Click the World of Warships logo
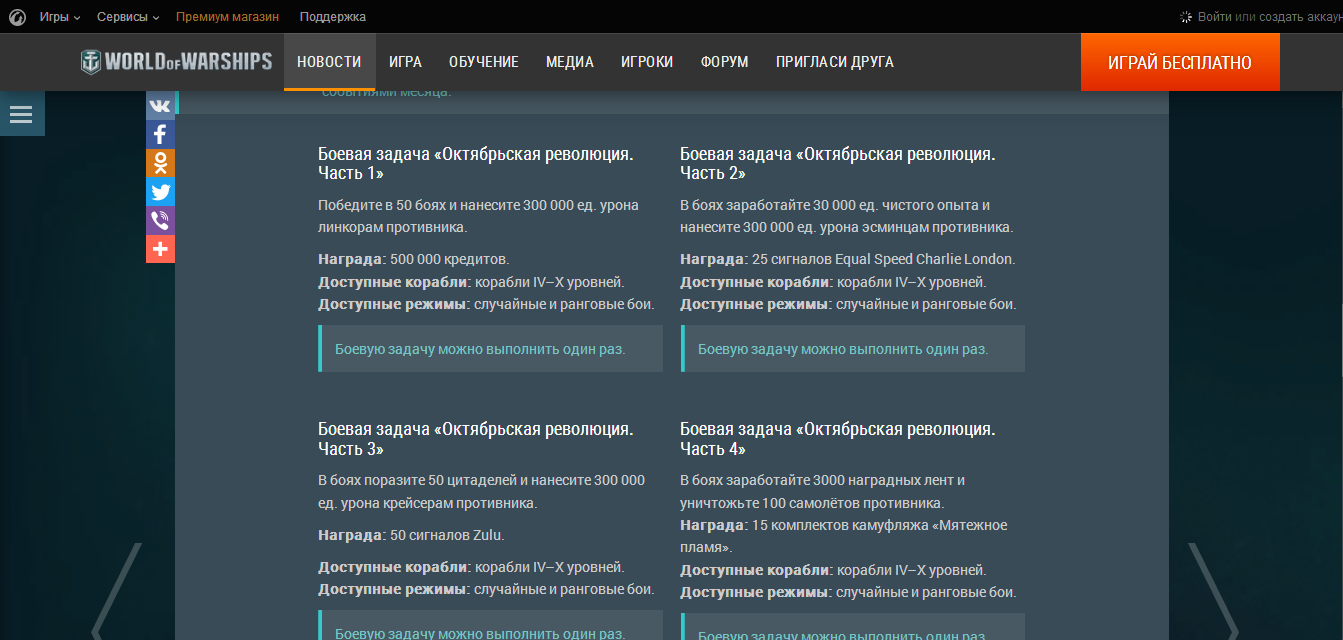The width and height of the screenshot is (1343, 640). tap(177, 62)
